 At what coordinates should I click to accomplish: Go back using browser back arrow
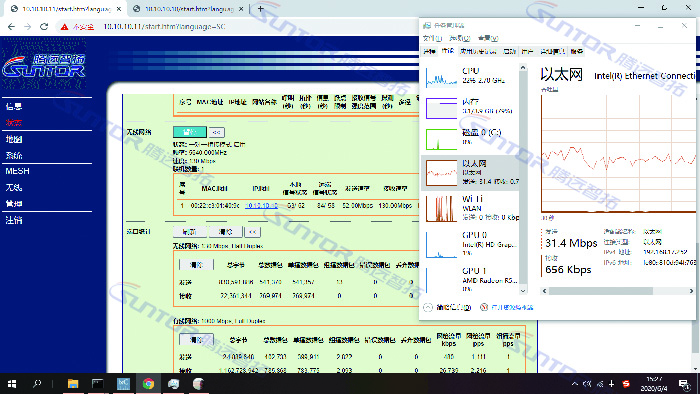tap(11, 27)
